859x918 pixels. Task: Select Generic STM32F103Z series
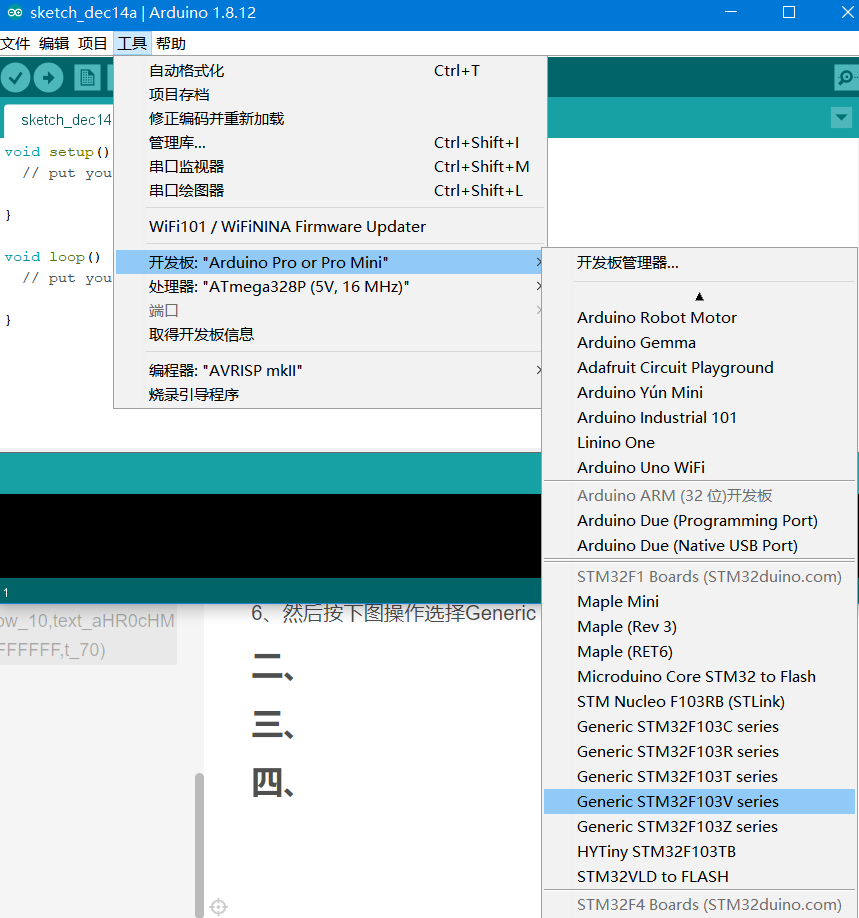[700, 827]
